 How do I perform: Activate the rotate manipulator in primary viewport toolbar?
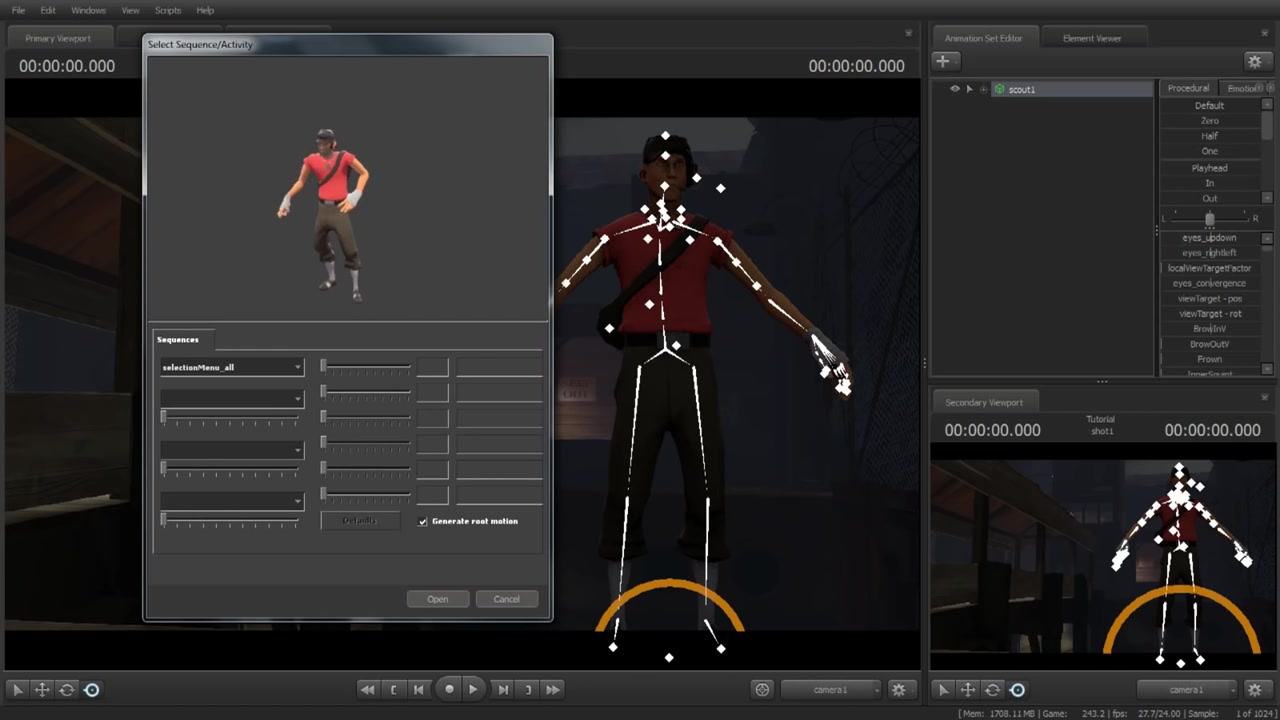point(67,689)
